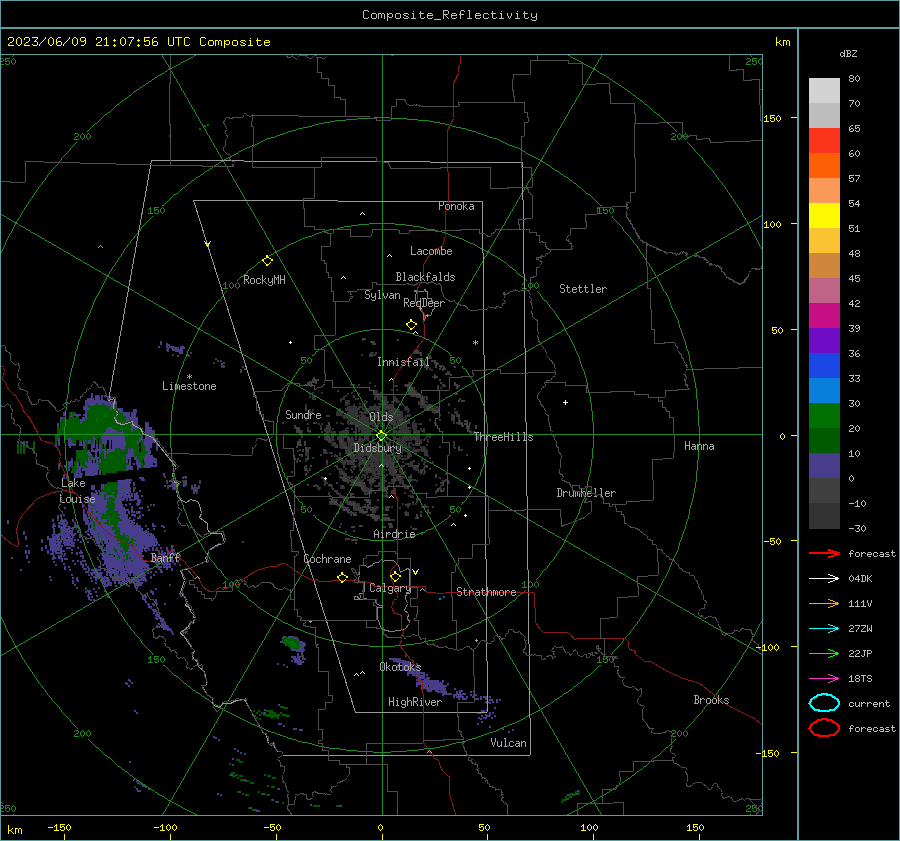Click the red forecast arrow in legend

click(x=824, y=553)
